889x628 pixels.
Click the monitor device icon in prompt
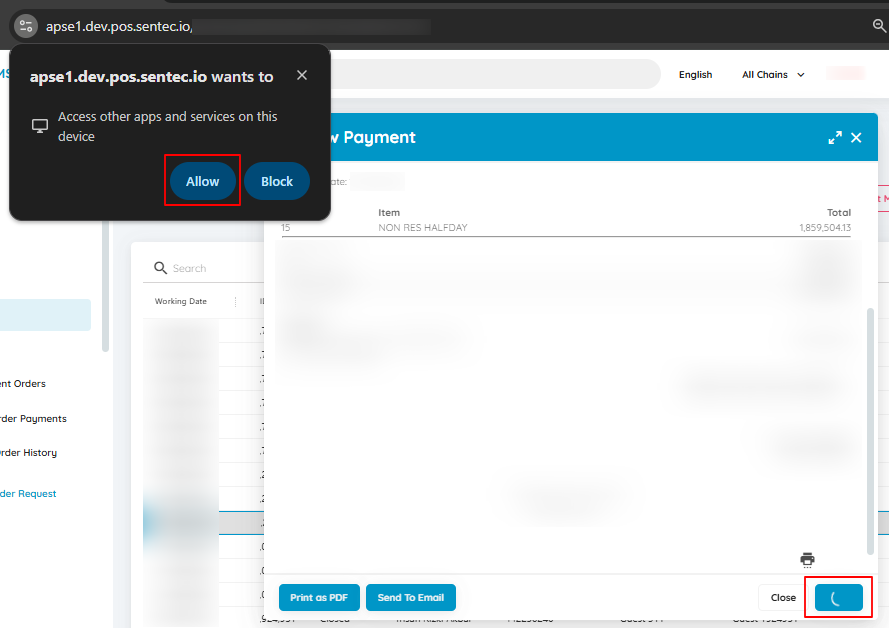40,126
